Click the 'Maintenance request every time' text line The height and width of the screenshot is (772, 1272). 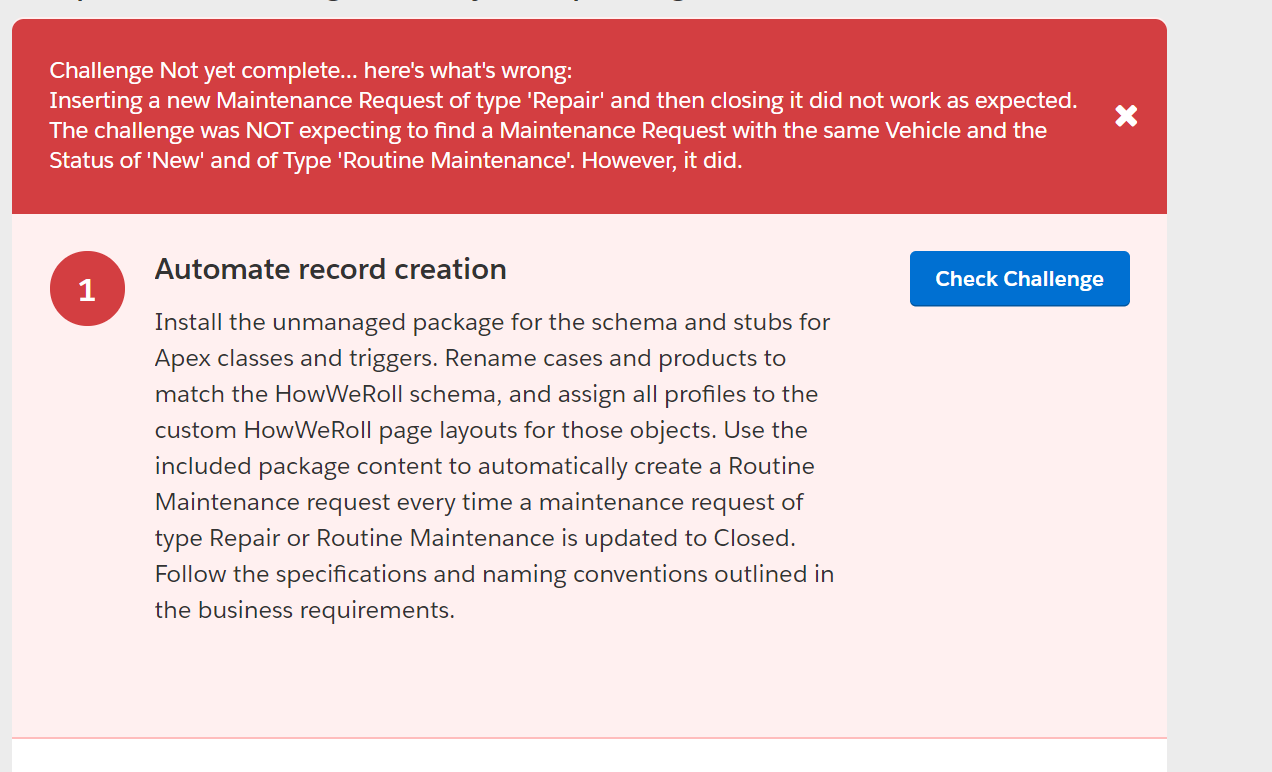tap(479, 502)
